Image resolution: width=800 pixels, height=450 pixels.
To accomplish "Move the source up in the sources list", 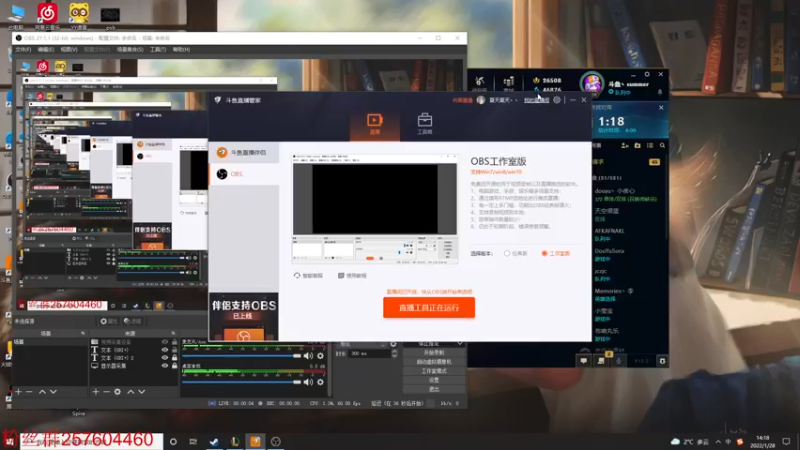I will tap(131, 392).
